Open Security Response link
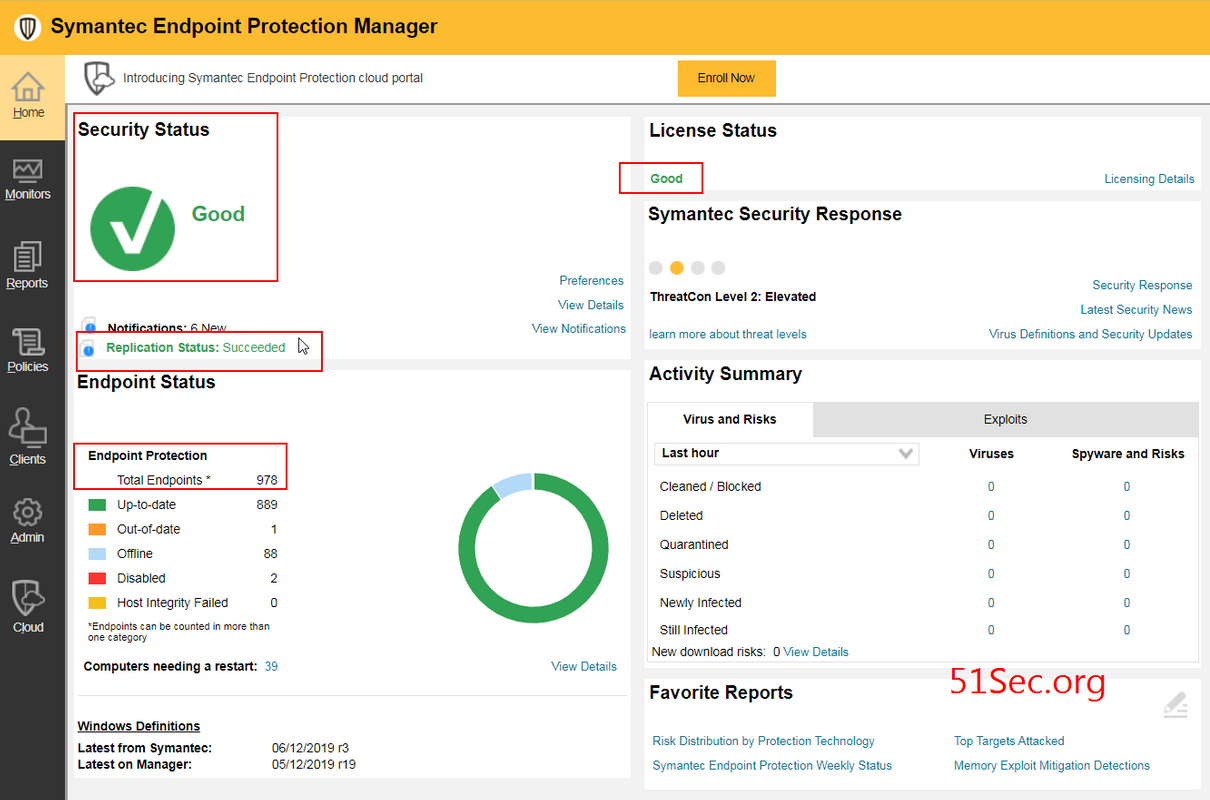The width and height of the screenshot is (1210, 800). click(1142, 285)
